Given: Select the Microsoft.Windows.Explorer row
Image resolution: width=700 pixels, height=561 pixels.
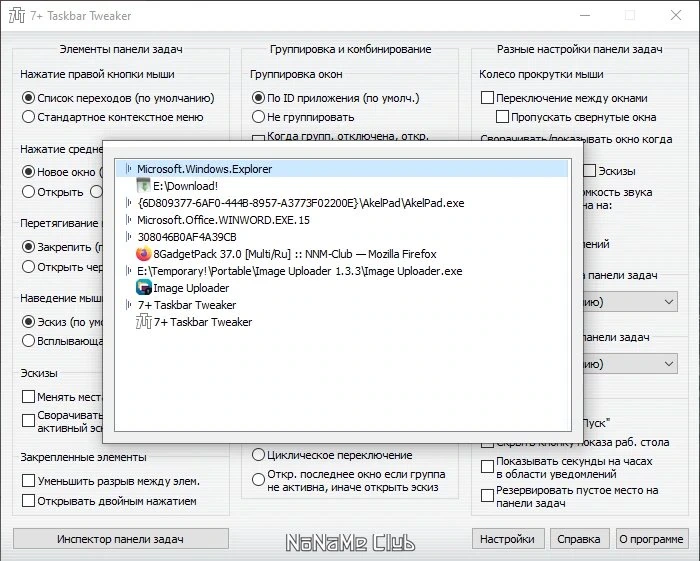Looking at the screenshot, I should pyautogui.click(x=342, y=169).
